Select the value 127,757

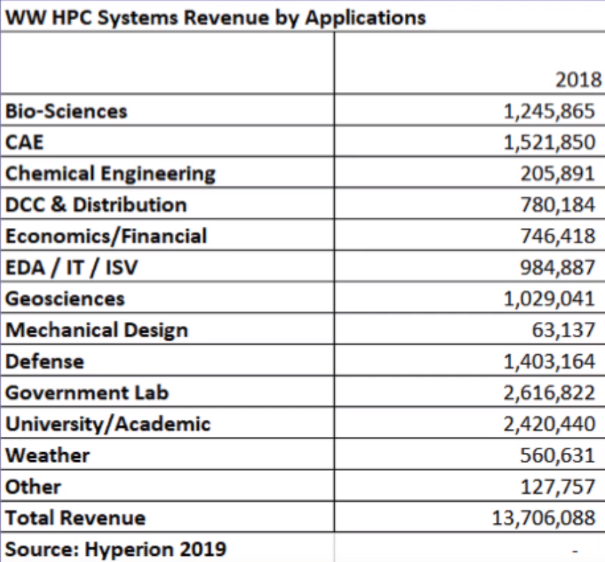558,486
